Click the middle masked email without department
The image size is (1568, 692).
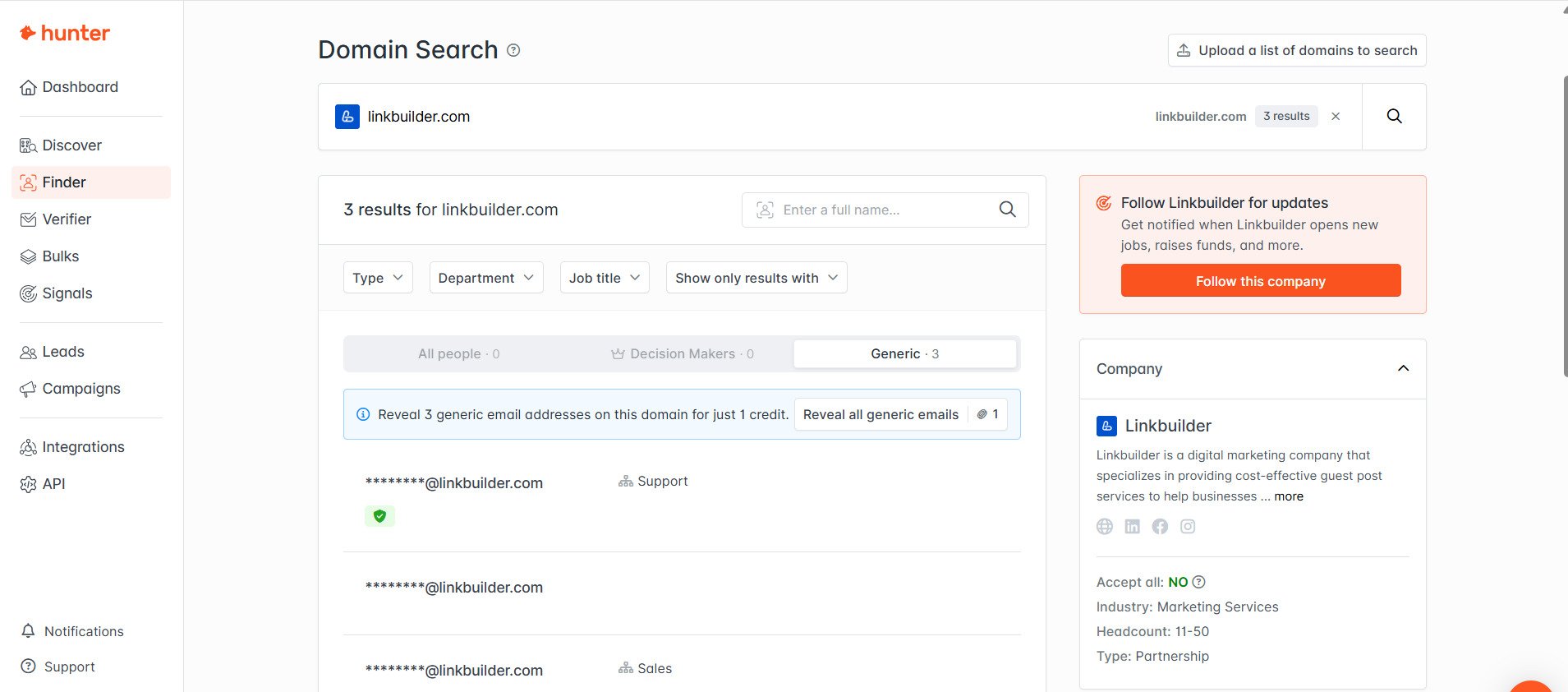(x=454, y=588)
